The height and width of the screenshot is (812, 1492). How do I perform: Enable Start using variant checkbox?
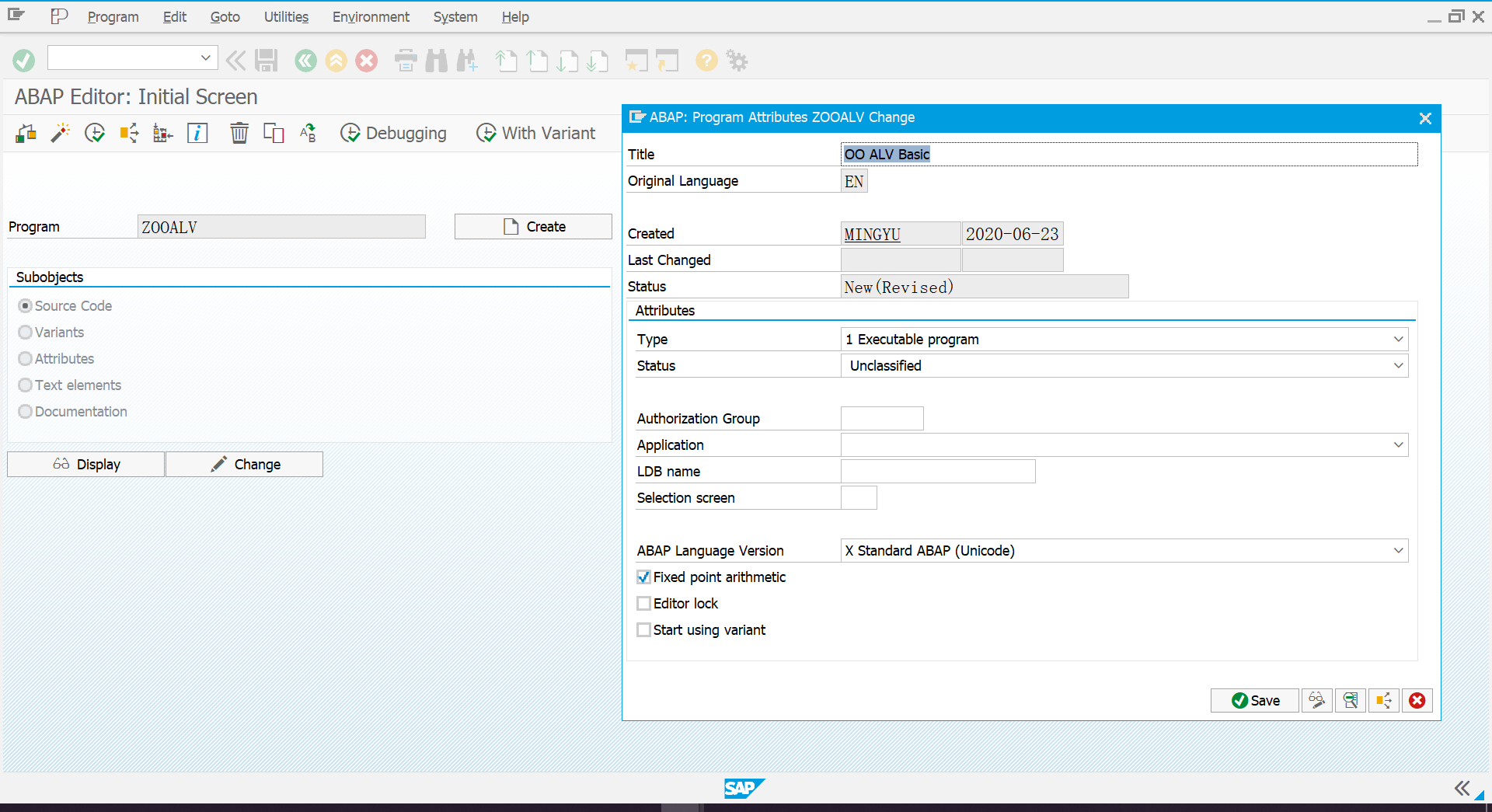pos(643,630)
